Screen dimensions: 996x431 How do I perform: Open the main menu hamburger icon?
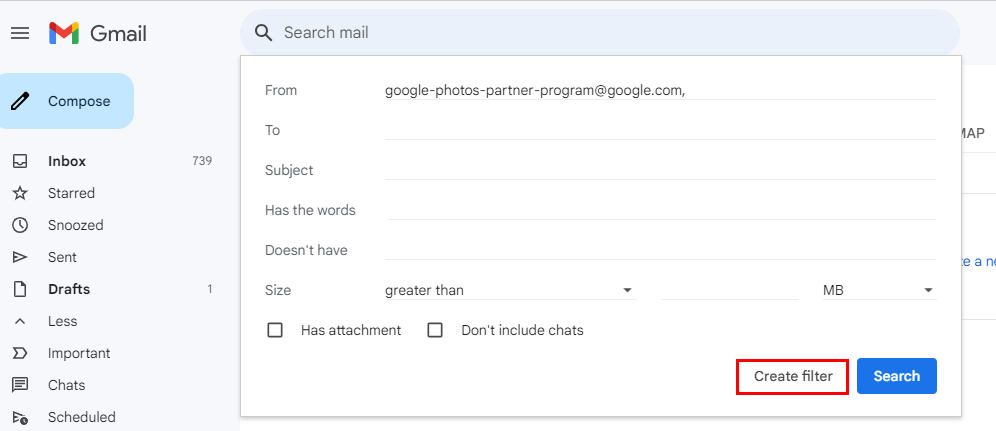pyautogui.click(x=20, y=33)
